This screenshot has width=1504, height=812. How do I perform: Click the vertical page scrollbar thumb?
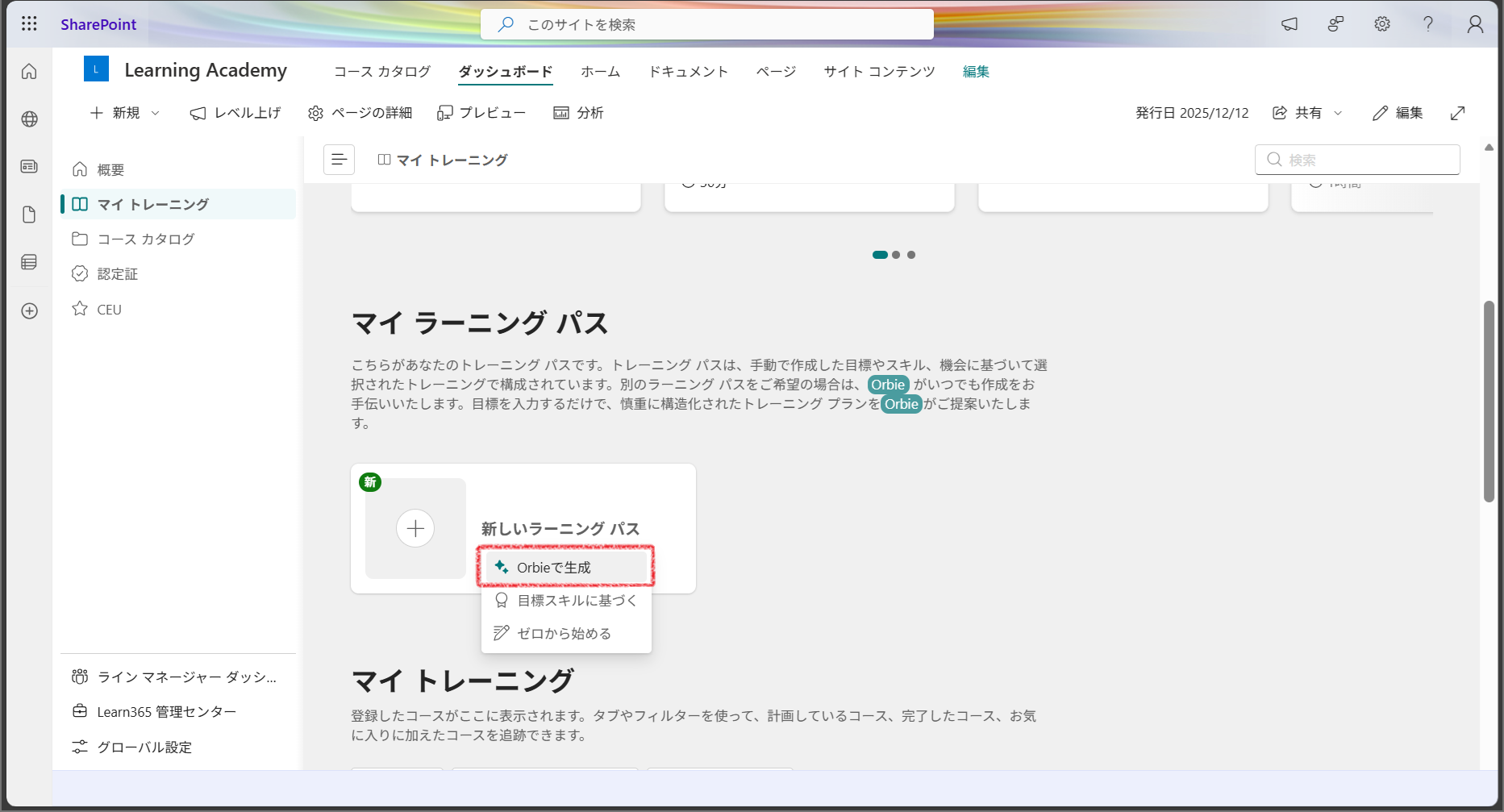[1489, 401]
